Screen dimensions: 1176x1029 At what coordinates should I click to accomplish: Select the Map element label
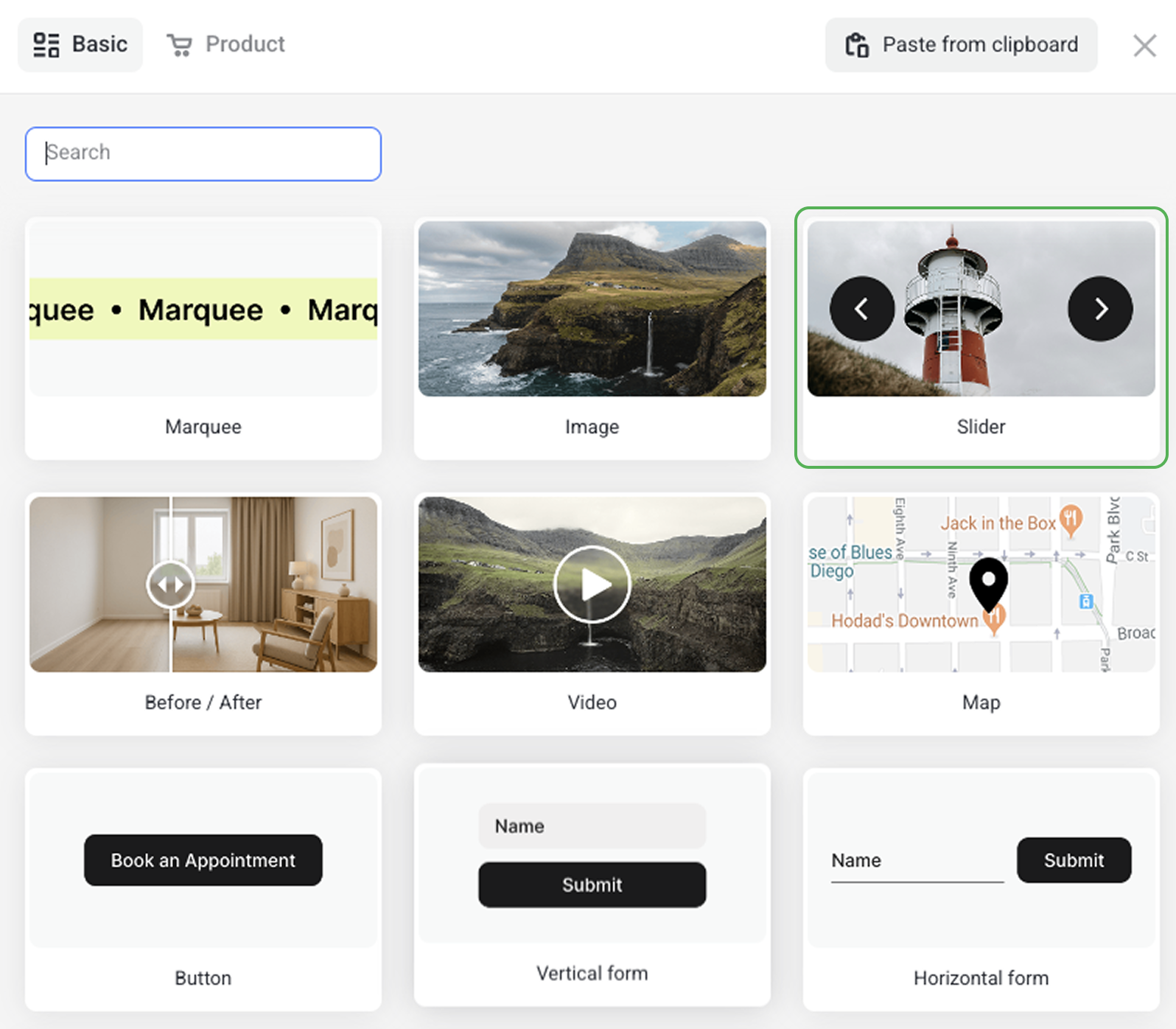pyautogui.click(x=980, y=702)
